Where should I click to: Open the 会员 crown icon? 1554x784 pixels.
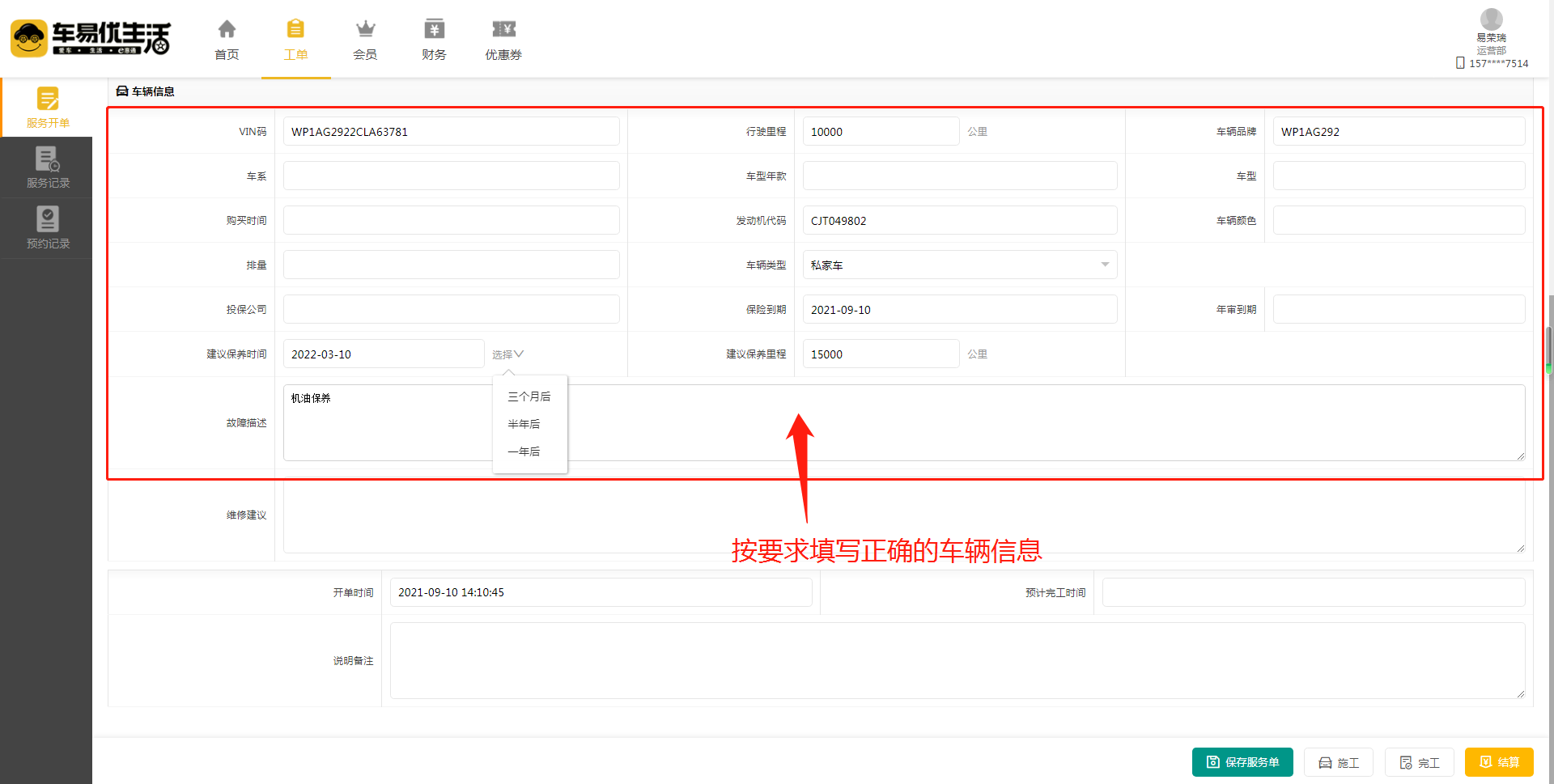365,29
